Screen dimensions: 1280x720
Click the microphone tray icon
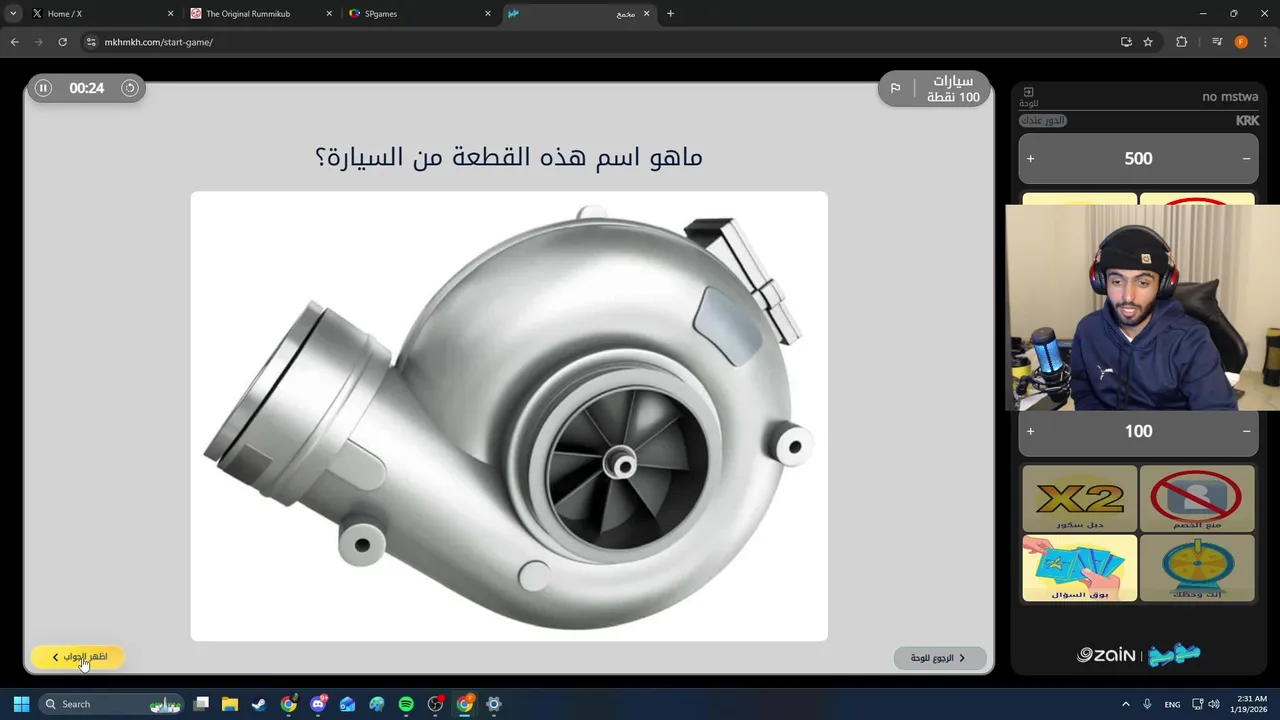1147,704
